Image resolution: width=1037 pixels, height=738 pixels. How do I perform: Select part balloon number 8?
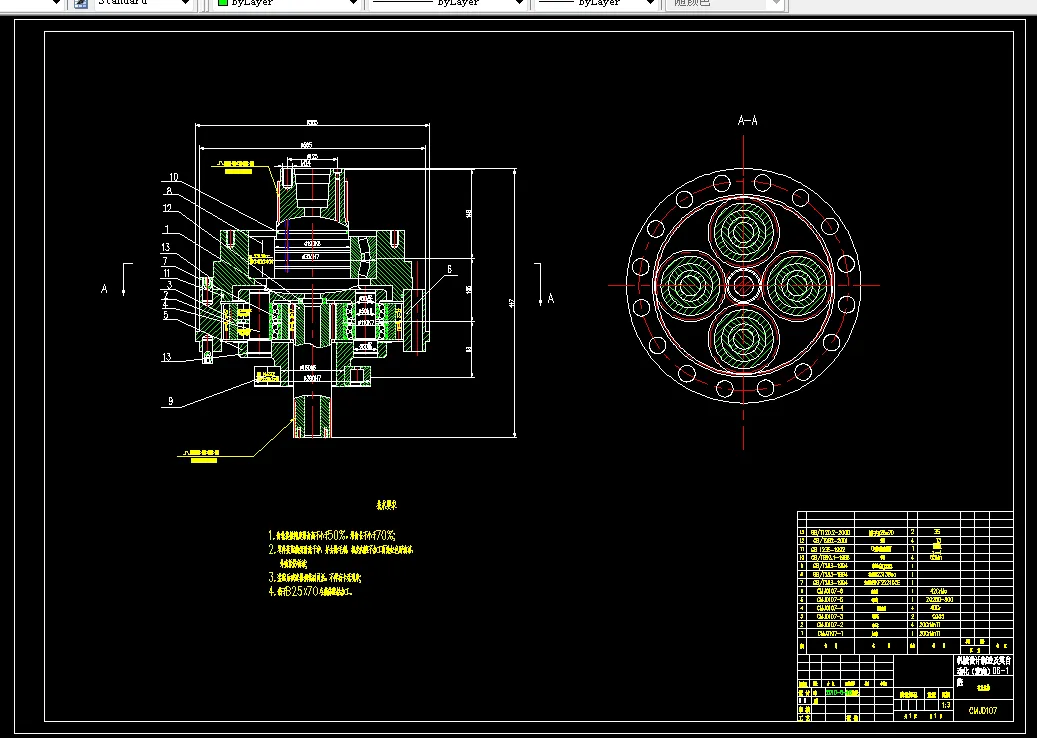(x=169, y=191)
